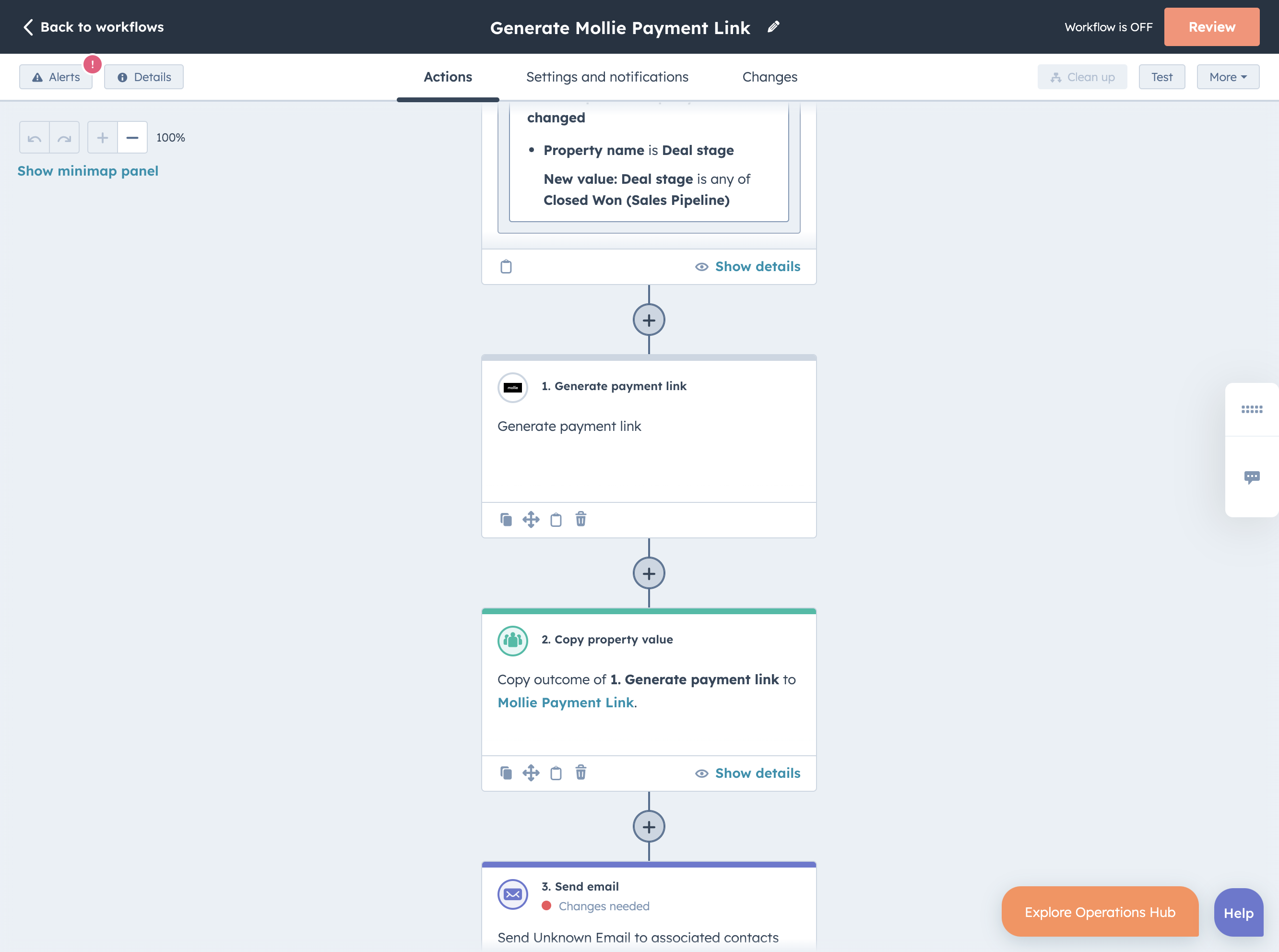Click clipboard icon on Generate payment link
1279x952 pixels.
coord(556,520)
